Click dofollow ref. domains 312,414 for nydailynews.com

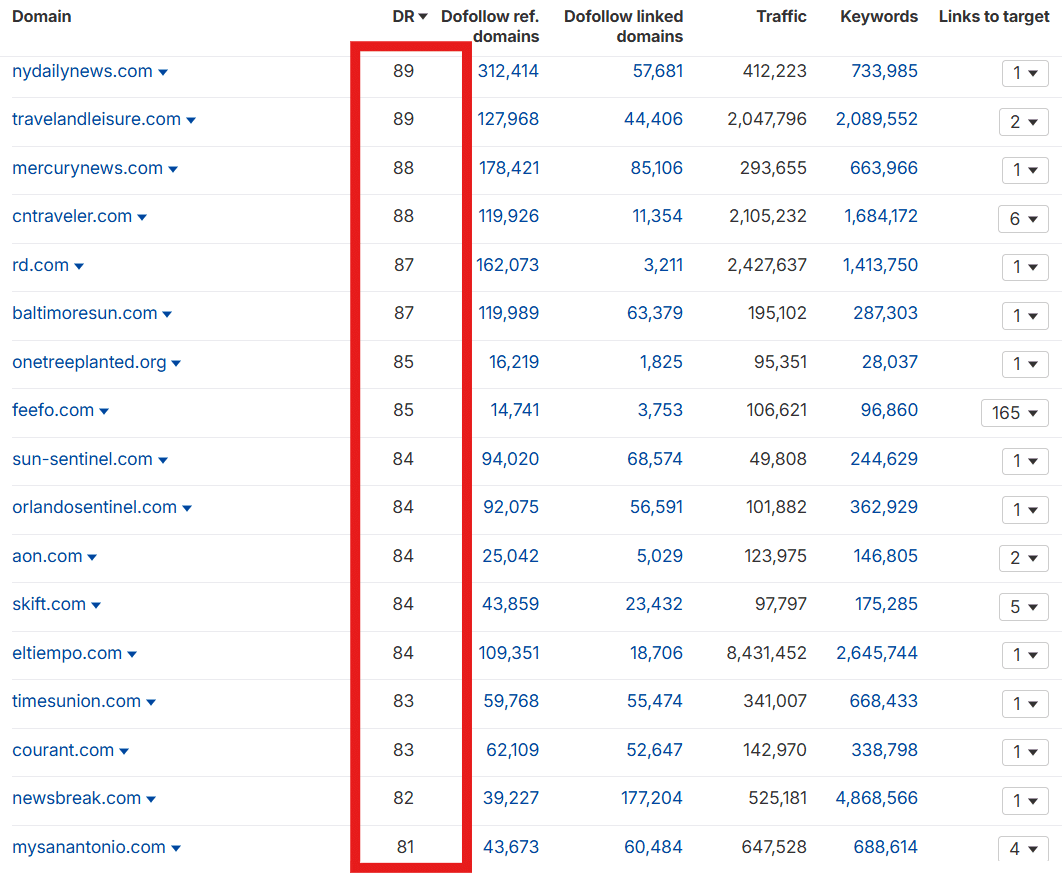pos(508,71)
